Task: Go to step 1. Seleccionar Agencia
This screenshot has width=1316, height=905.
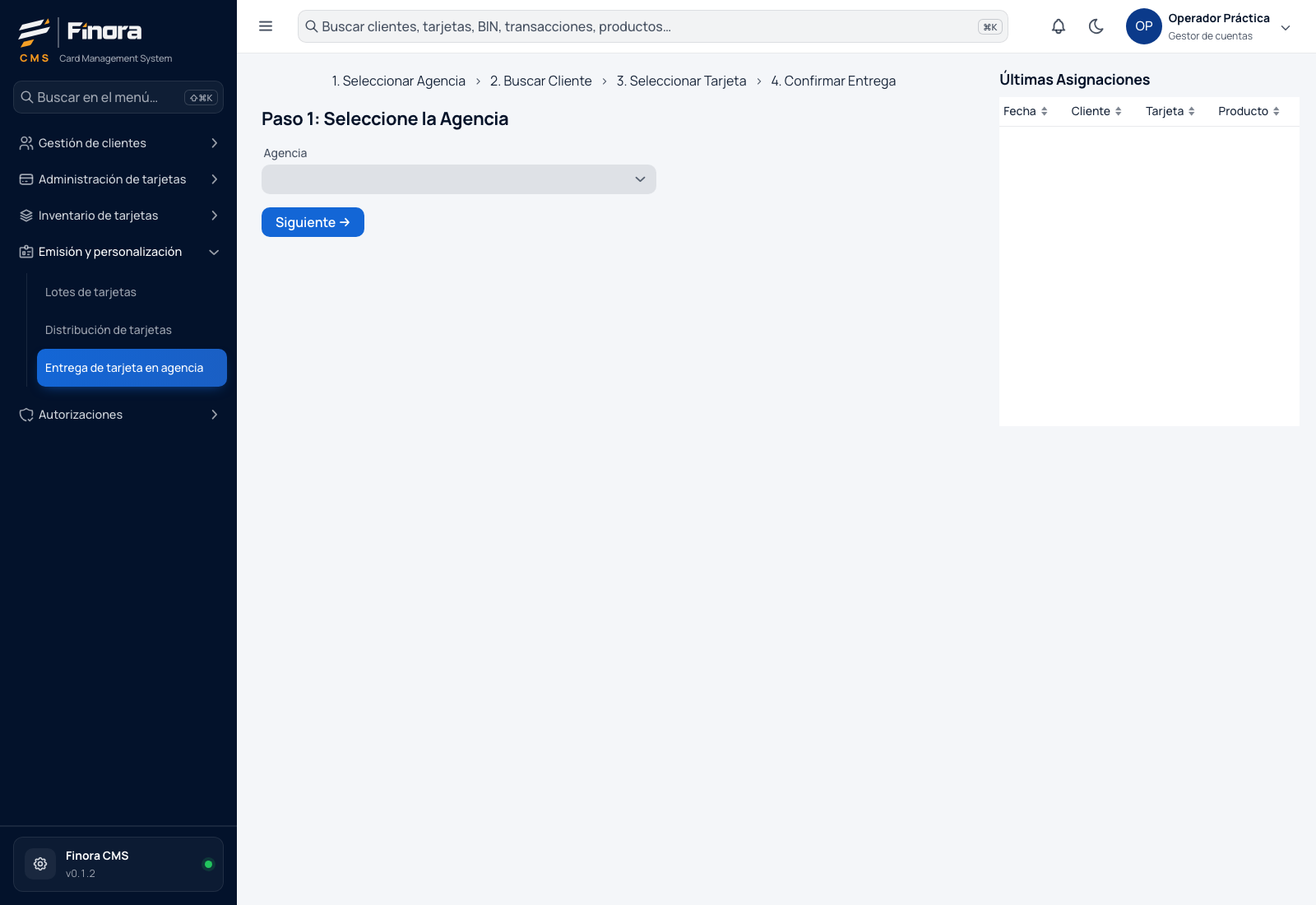Action: (398, 81)
